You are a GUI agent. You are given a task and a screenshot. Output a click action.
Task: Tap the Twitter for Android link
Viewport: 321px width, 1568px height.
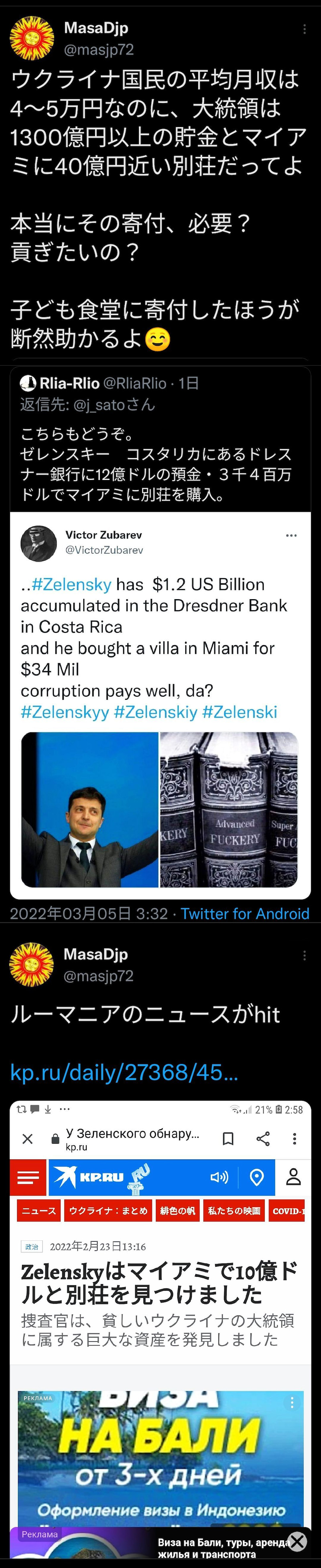coord(245,914)
